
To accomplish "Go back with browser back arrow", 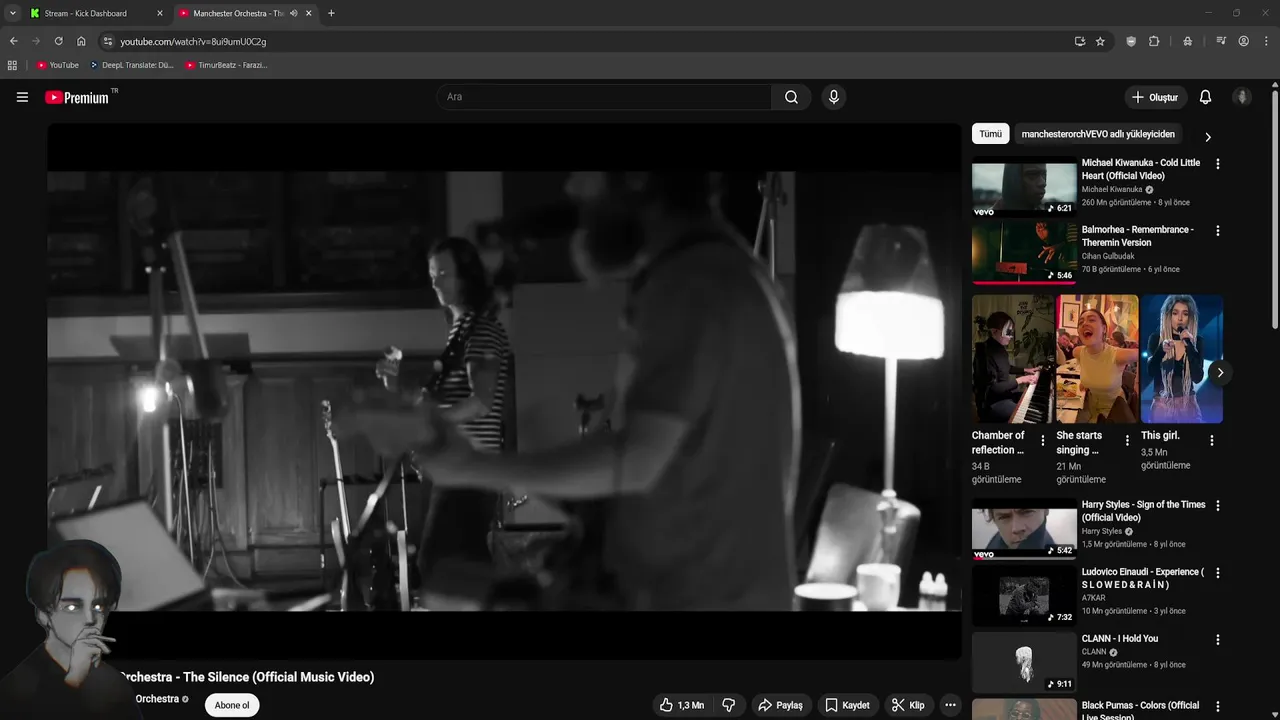I will pyautogui.click(x=13, y=41).
